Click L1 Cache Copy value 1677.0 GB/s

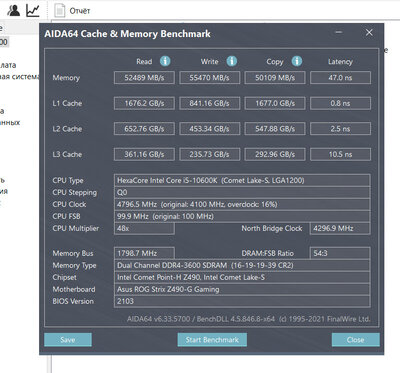coord(275,103)
